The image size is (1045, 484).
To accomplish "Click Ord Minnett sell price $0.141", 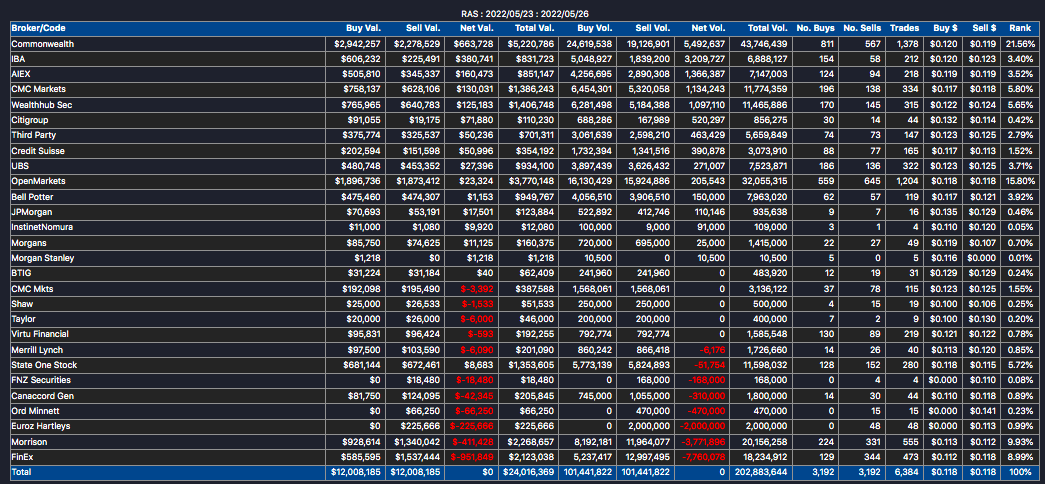I will (985, 411).
